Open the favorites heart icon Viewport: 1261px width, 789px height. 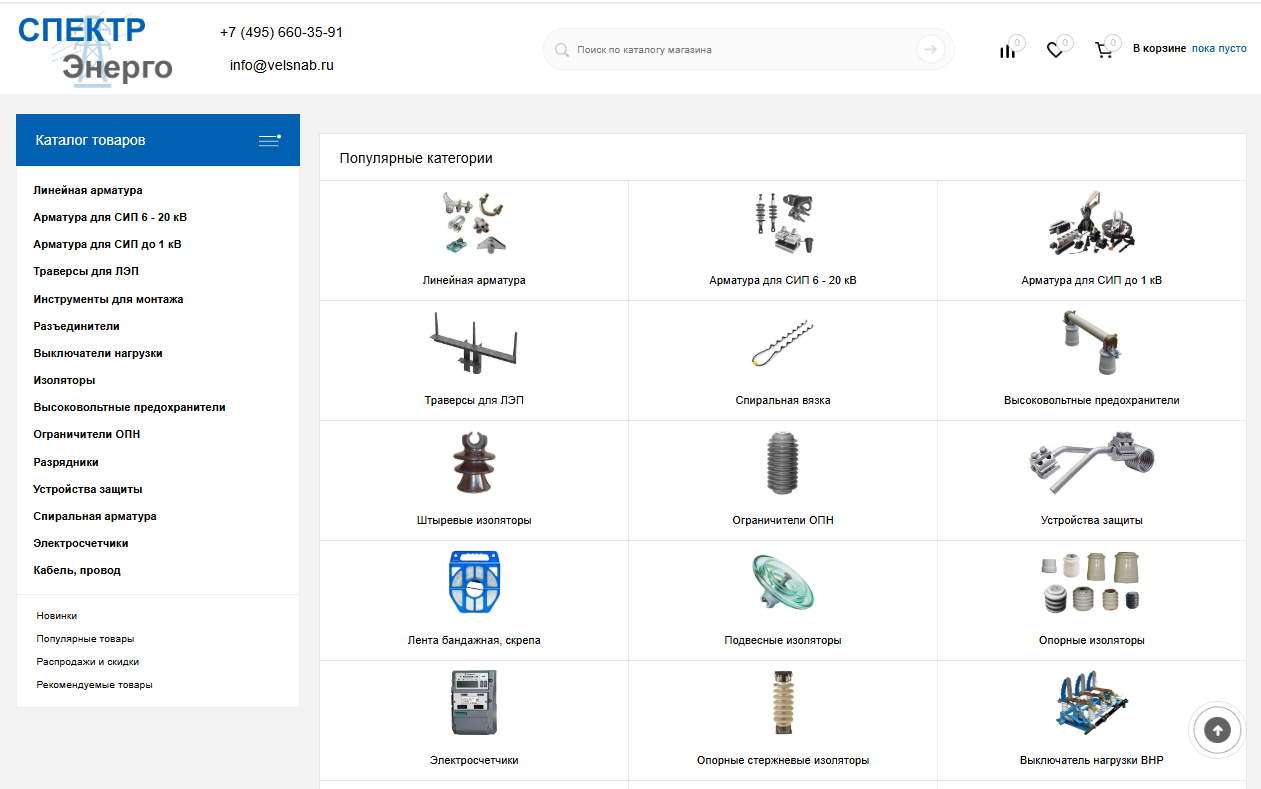click(x=1055, y=50)
